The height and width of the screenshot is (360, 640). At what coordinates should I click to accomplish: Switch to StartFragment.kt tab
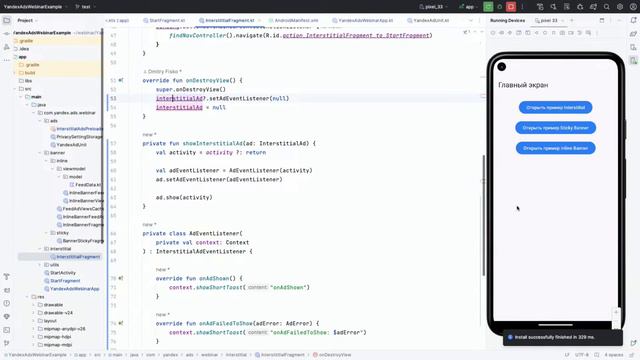[x=164, y=20]
